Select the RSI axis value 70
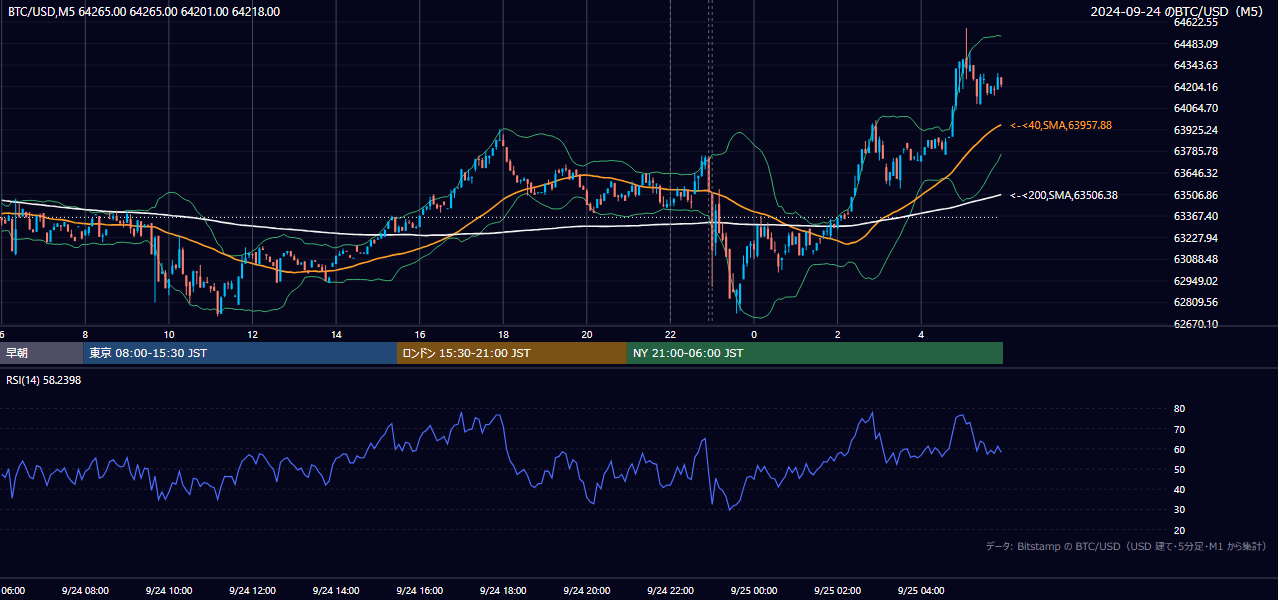The height and width of the screenshot is (600, 1278). (x=1179, y=429)
